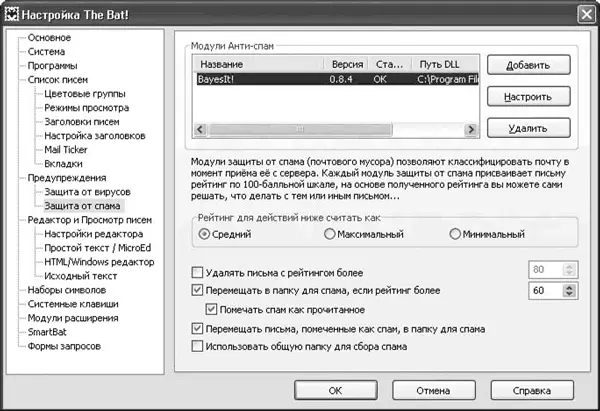Select Настройки редактора item
This screenshot has height=411, width=600.
(93, 234)
